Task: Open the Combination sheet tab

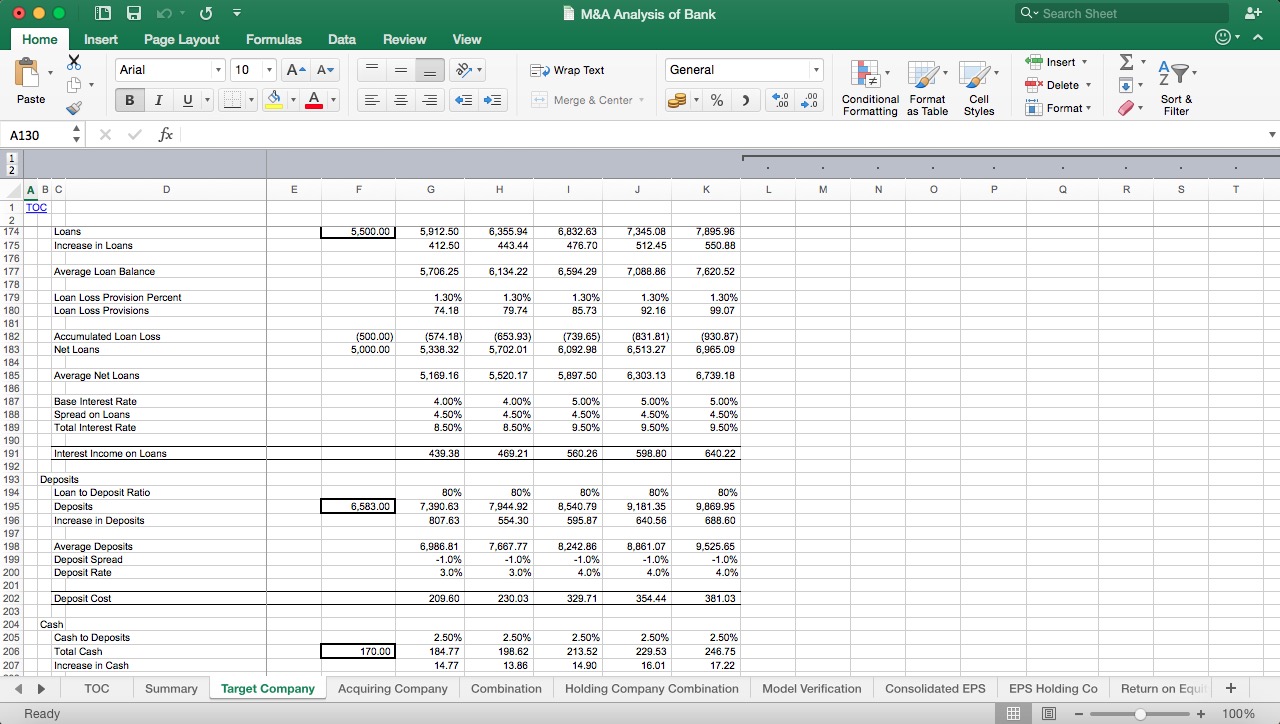Action: pyautogui.click(x=506, y=688)
